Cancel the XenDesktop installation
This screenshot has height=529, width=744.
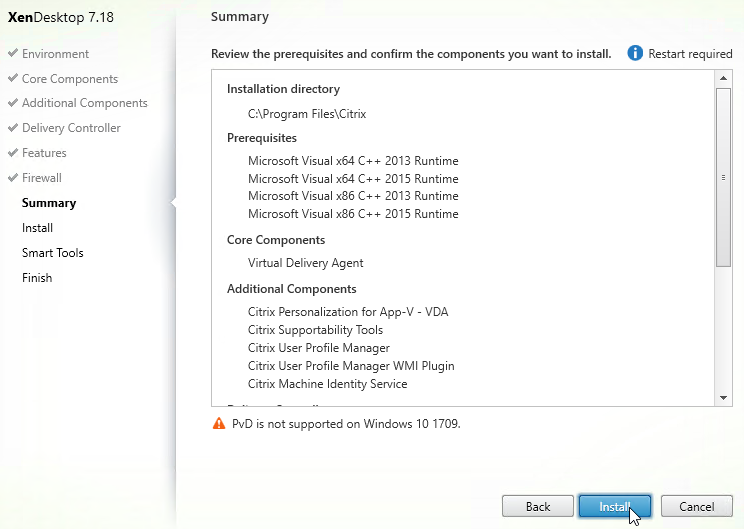pyautogui.click(x=697, y=506)
